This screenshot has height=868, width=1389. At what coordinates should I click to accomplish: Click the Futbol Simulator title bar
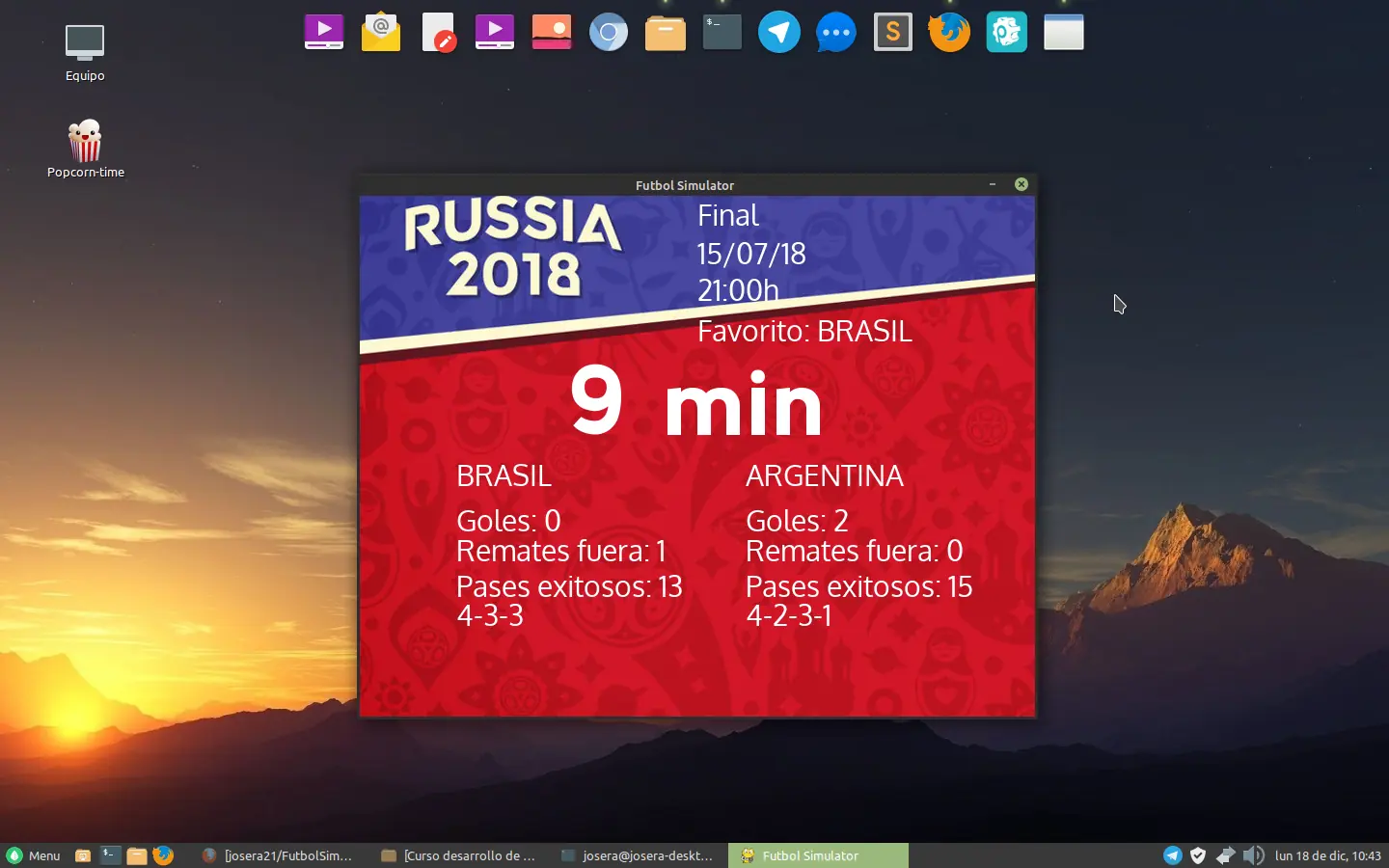(x=685, y=184)
